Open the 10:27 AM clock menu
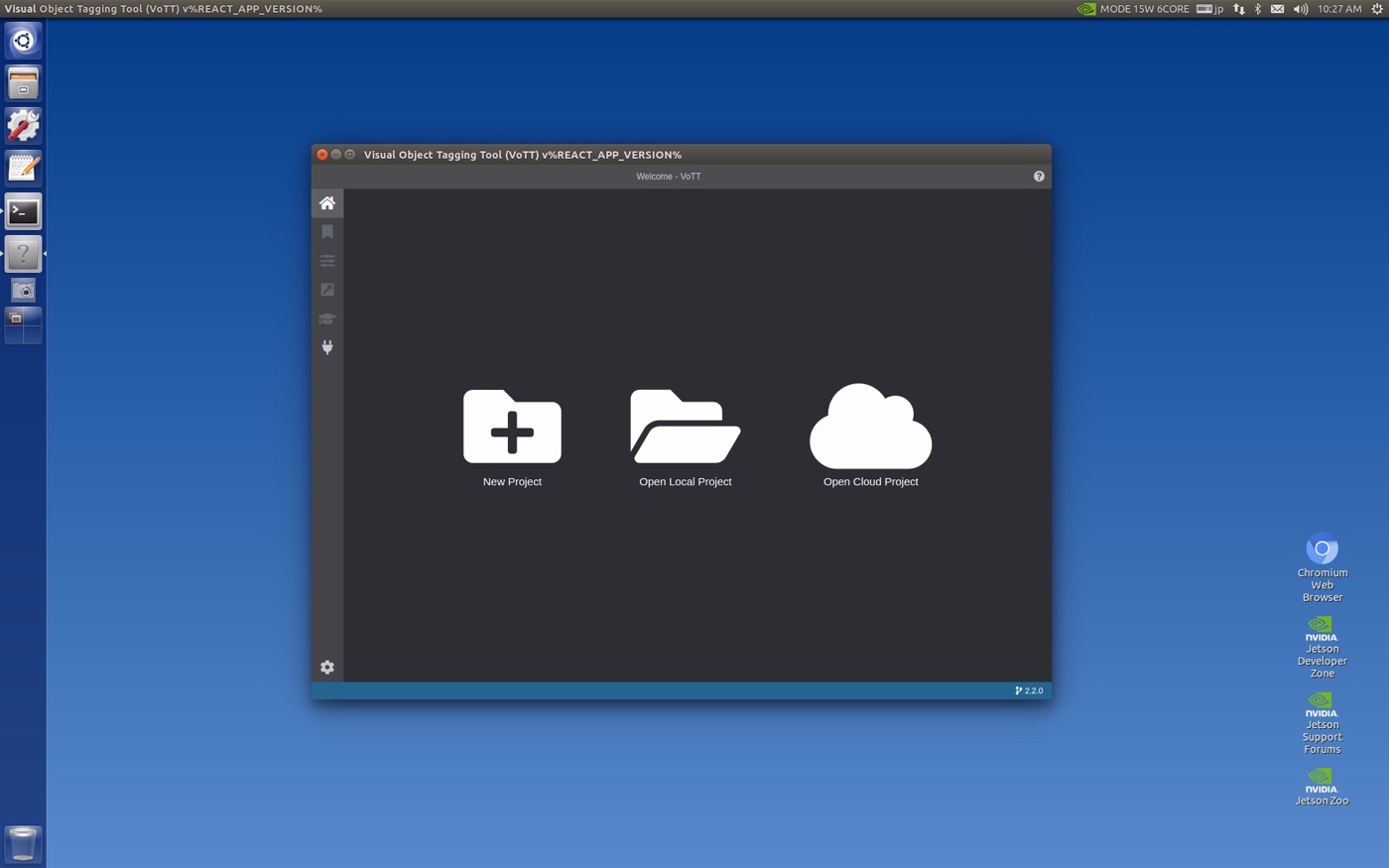The image size is (1389, 868). 1339,9
